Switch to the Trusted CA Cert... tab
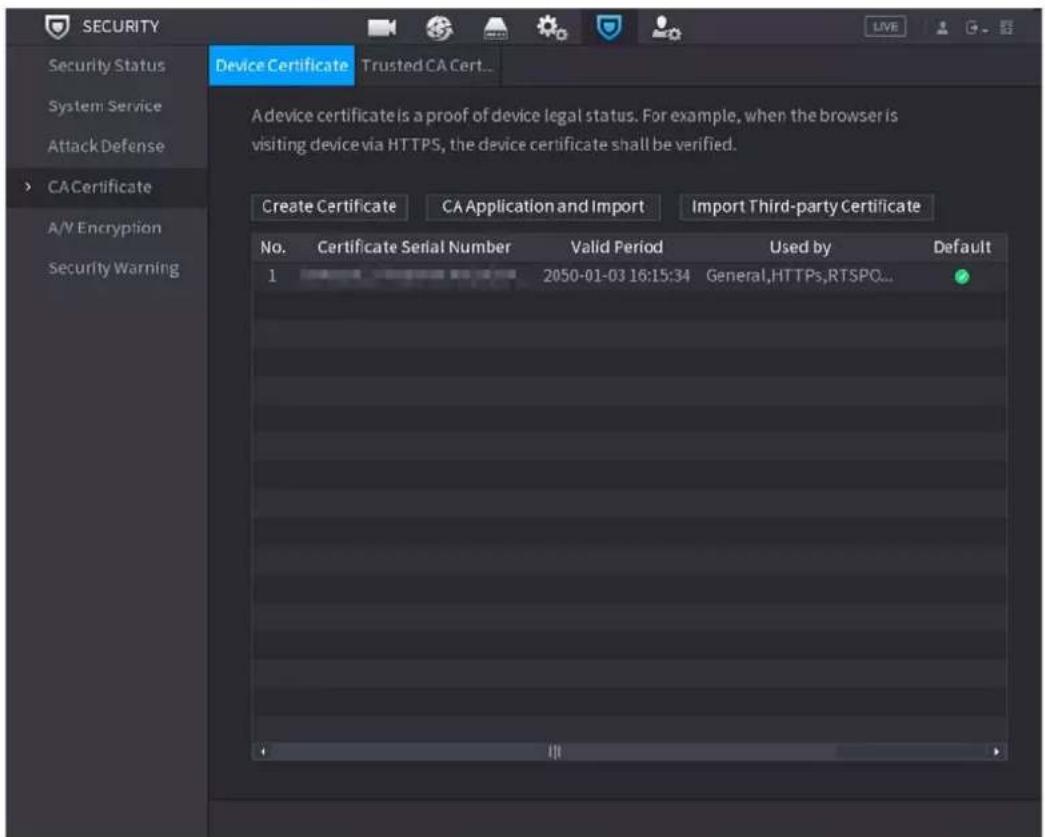The height and width of the screenshot is (837, 1045). (427, 66)
